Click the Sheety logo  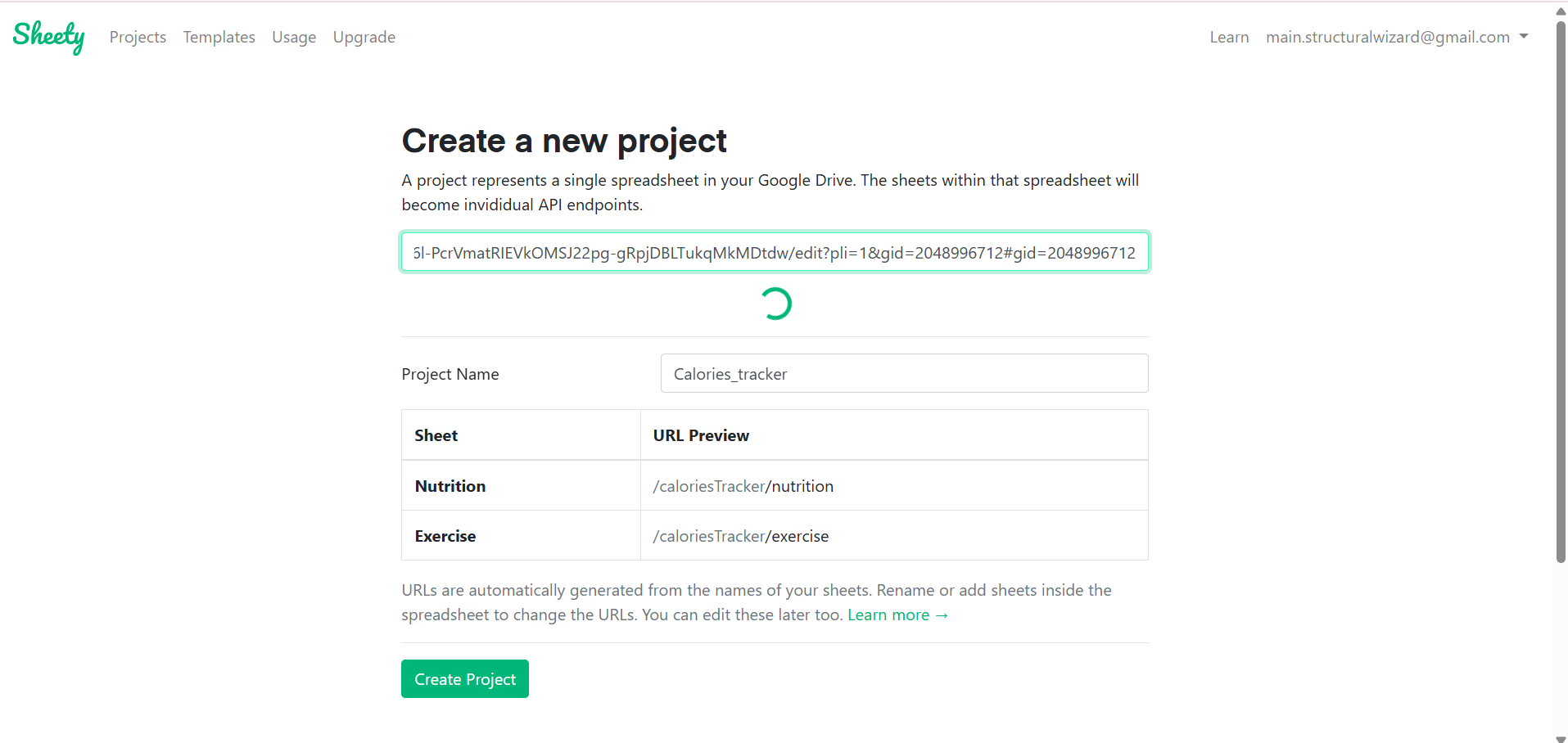tap(48, 37)
